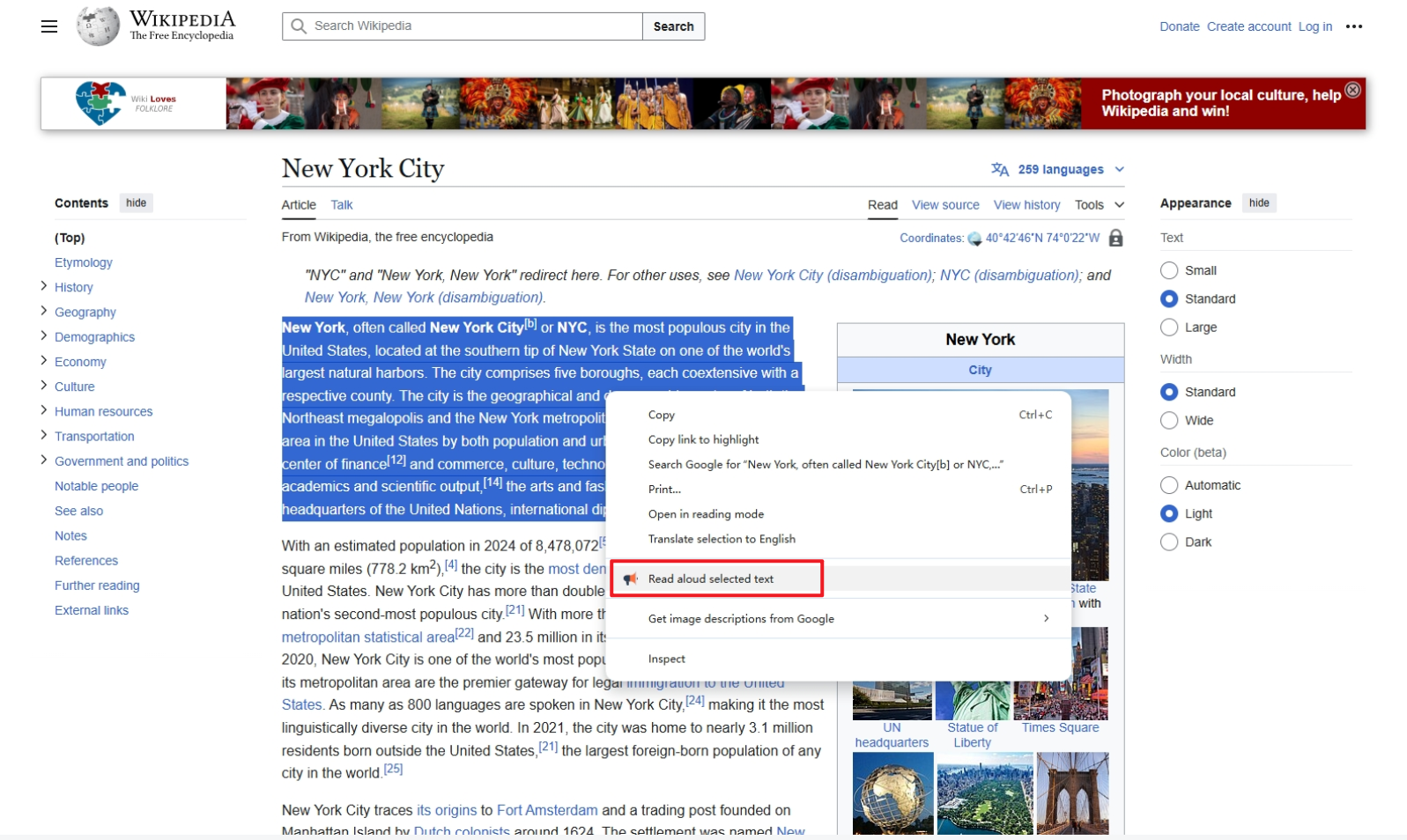The height and width of the screenshot is (840, 1407).
Task: Open the View history tab
Action: click(x=1027, y=205)
